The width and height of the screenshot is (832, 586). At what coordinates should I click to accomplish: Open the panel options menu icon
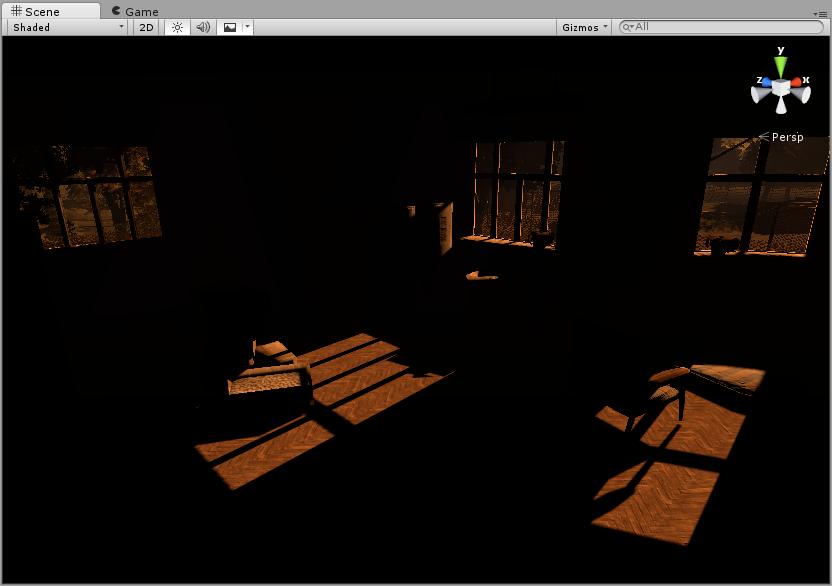coord(820,14)
